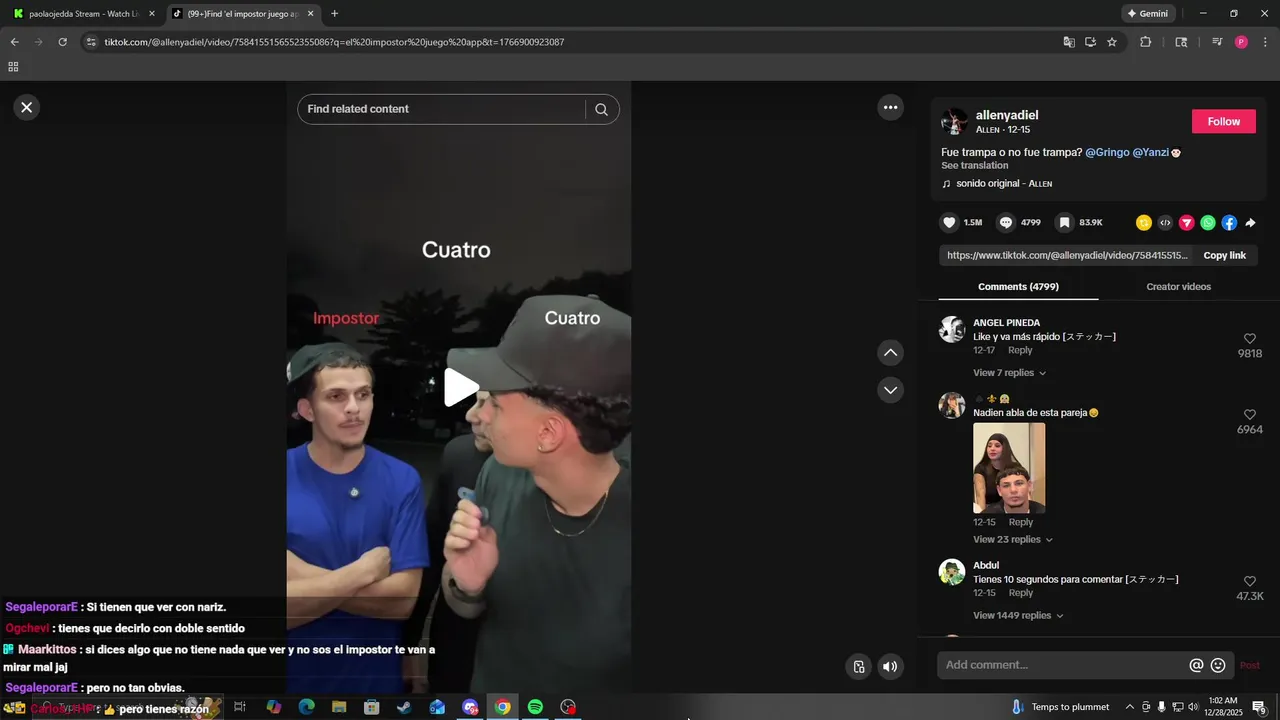Open Spotify from taskbar
The width and height of the screenshot is (1280, 720).
(x=535, y=707)
